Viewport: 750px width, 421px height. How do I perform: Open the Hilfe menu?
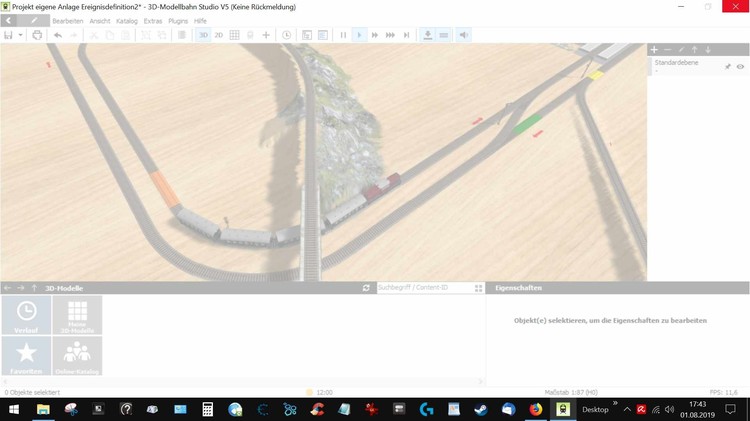(200, 21)
